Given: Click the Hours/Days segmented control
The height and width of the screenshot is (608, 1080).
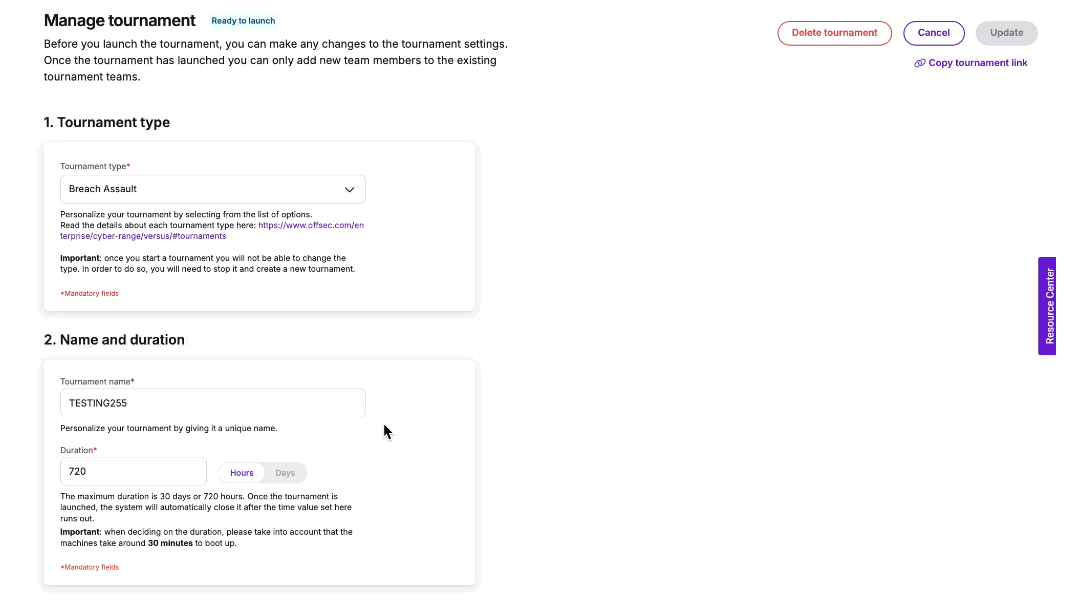Looking at the screenshot, I should click(x=262, y=472).
